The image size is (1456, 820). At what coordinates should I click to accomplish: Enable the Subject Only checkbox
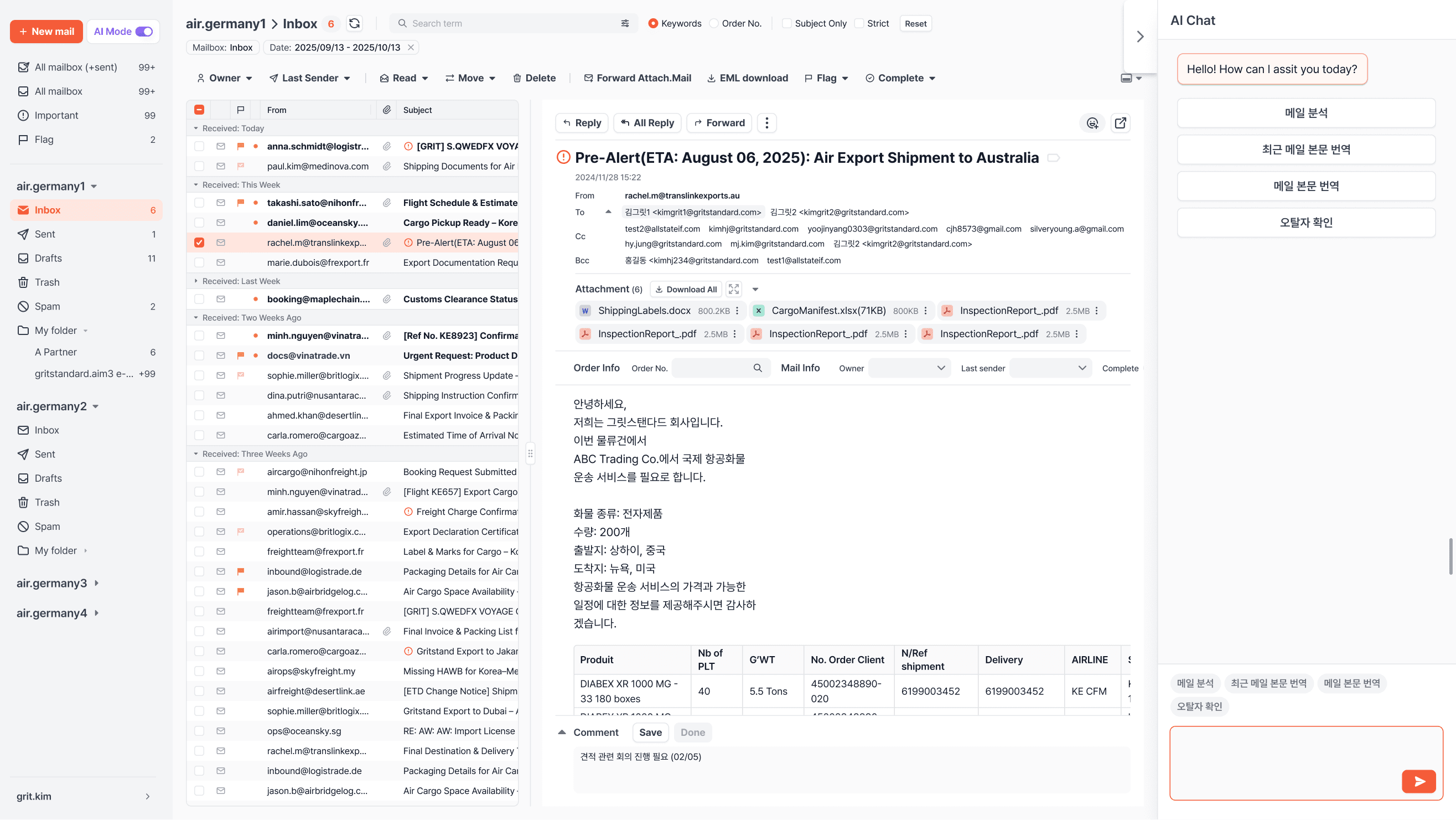[787, 23]
